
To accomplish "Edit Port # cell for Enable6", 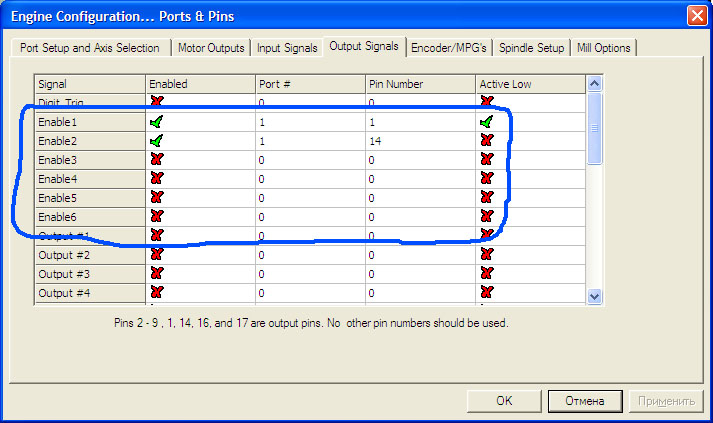I will coord(311,217).
